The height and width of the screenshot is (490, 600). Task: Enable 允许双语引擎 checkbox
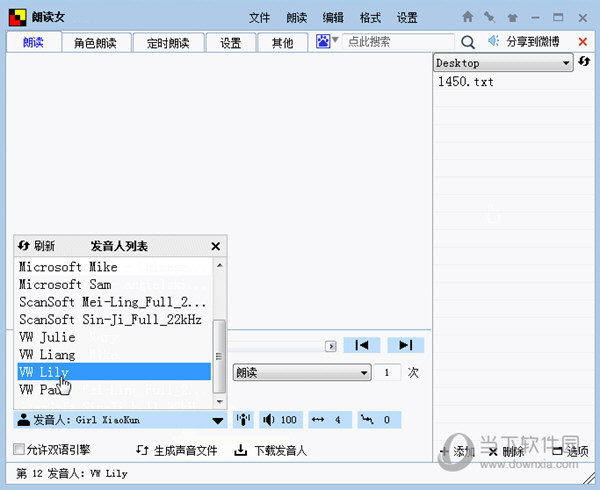pos(19,449)
